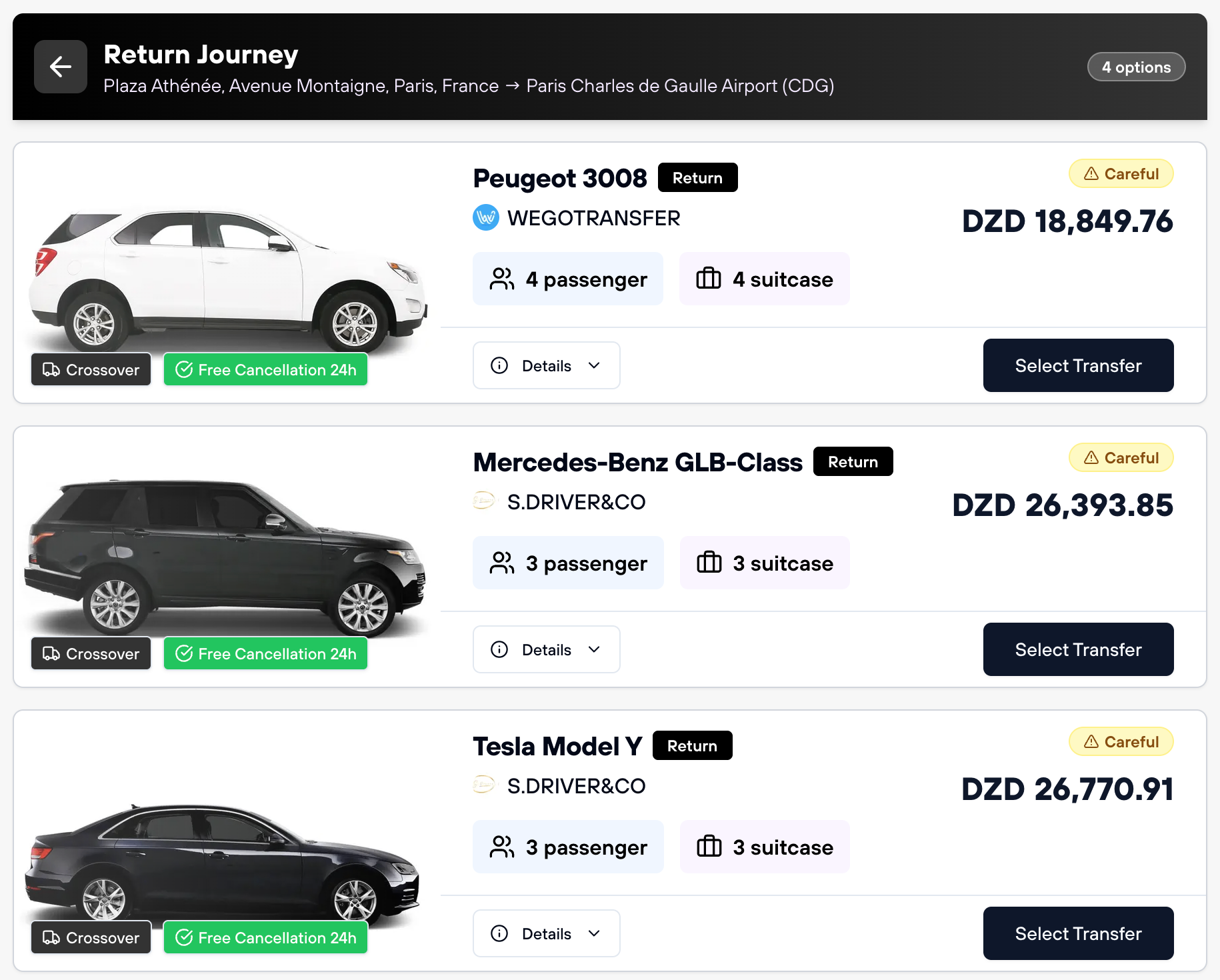The image size is (1220, 980).
Task: Click the checkmark icon in Peugeot's Free Cancellation badge
Action: pyautogui.click(x=185, y=369)
